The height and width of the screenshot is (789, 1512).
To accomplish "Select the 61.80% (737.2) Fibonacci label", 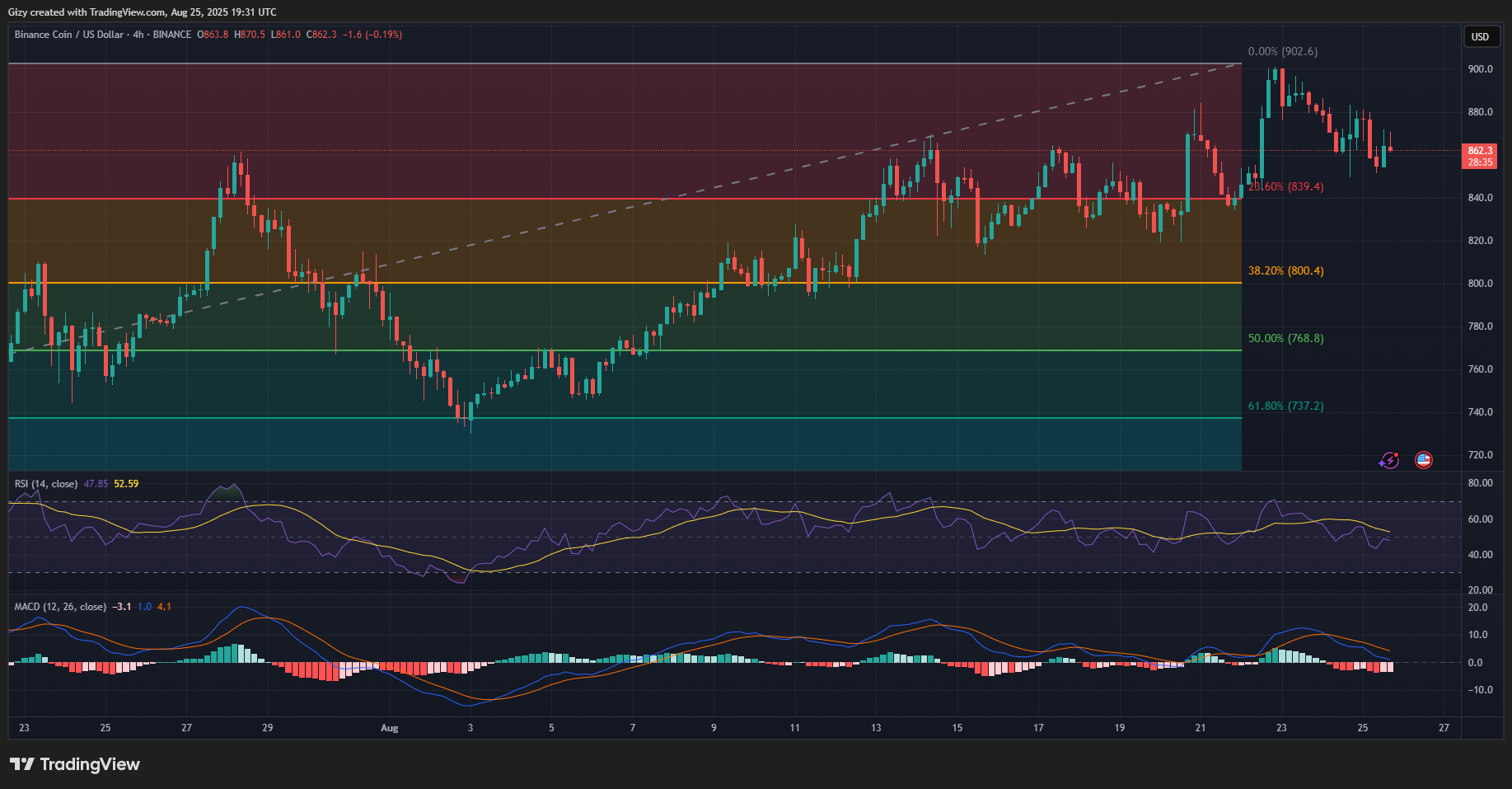I will click(x=1285, y=406).
